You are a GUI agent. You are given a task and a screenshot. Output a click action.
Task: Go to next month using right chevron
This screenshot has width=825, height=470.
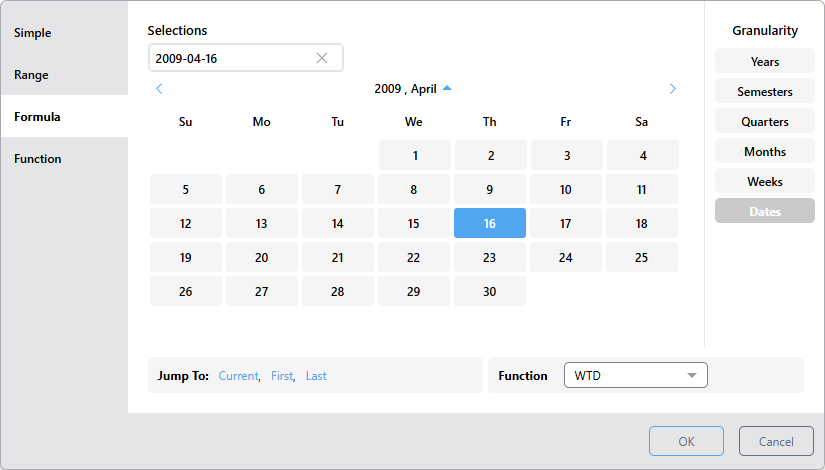pos(672,89)
